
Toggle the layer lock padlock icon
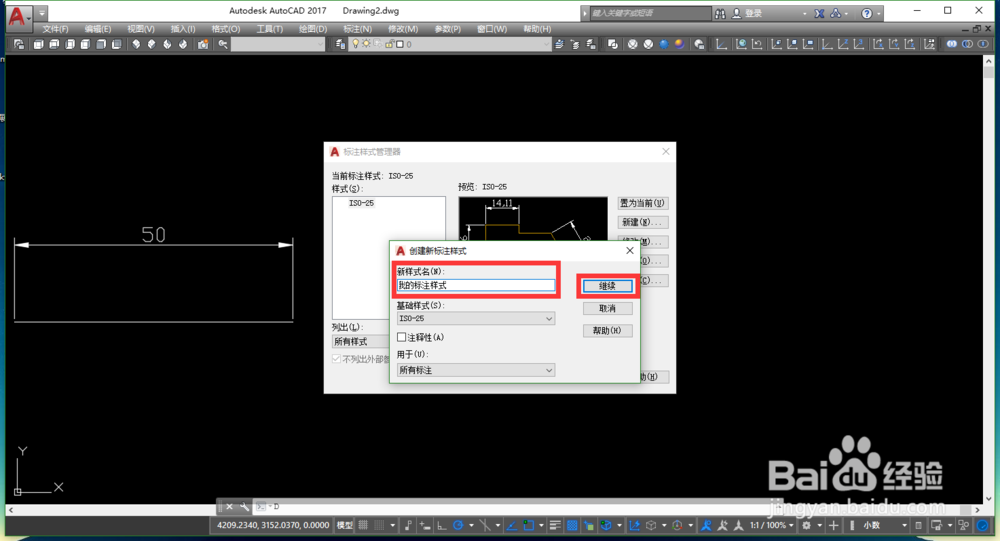389,44
